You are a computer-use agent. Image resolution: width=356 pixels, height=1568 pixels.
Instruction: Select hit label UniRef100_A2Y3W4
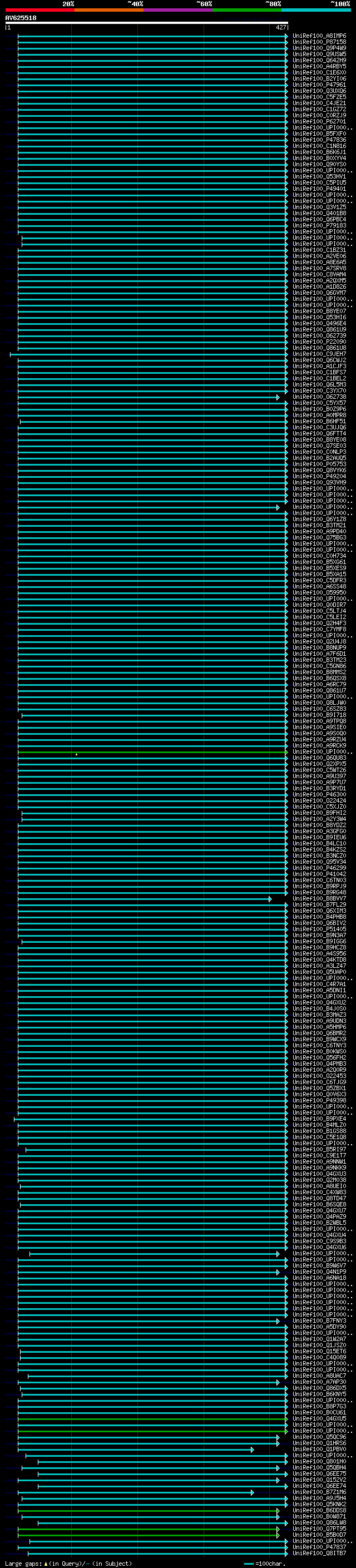[x=319, y=819]
